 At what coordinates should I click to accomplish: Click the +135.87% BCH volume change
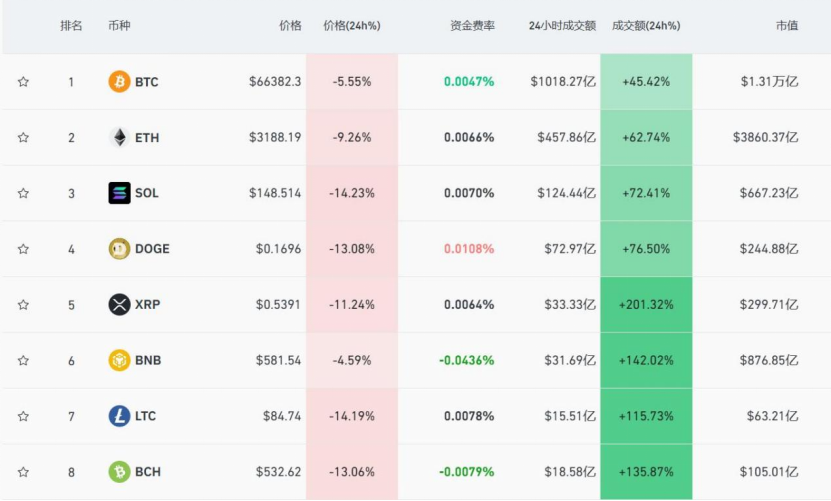[x=646, y=472]
